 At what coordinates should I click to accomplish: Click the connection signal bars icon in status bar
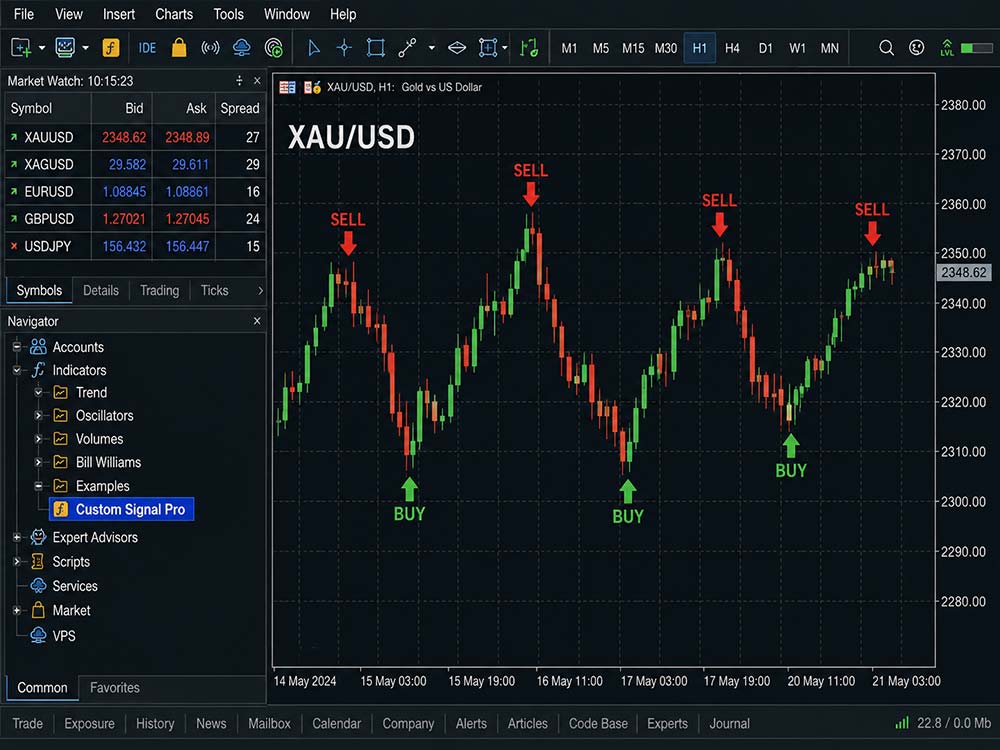point(902,723)
